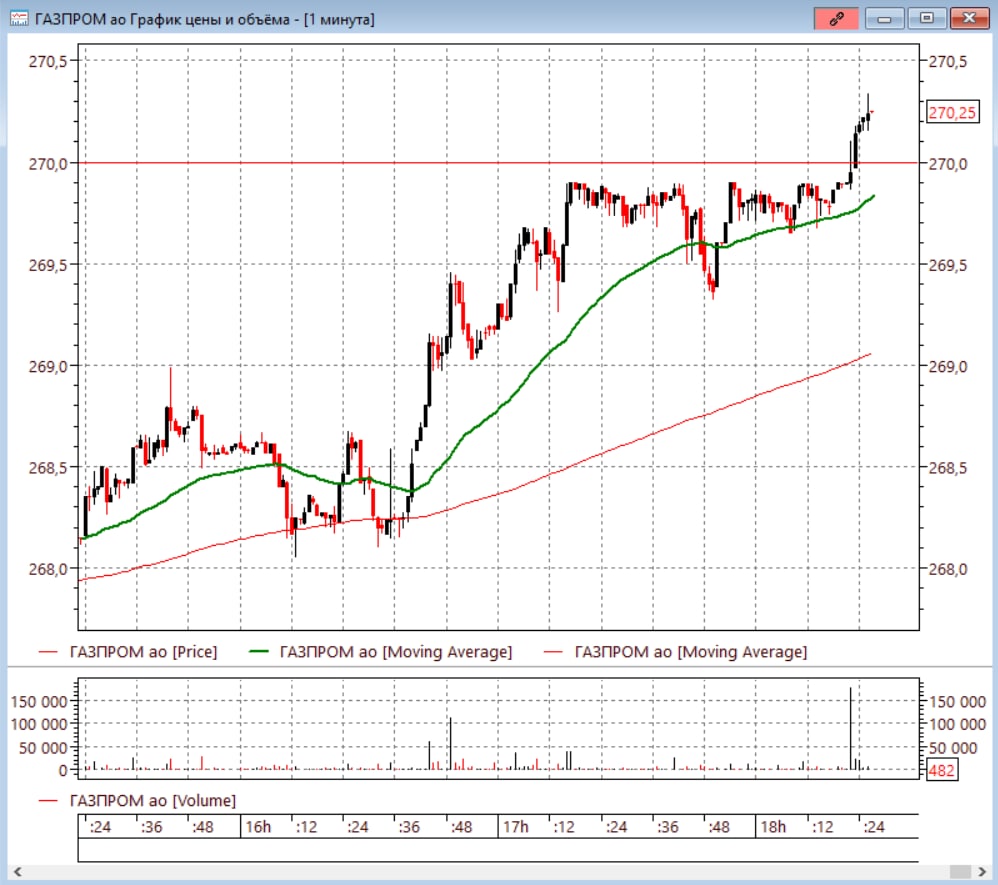Image resolution: width=998 pixels, height=885 pixels.
Task: Click the 270,0 label on left price axis
Action: 48,164
